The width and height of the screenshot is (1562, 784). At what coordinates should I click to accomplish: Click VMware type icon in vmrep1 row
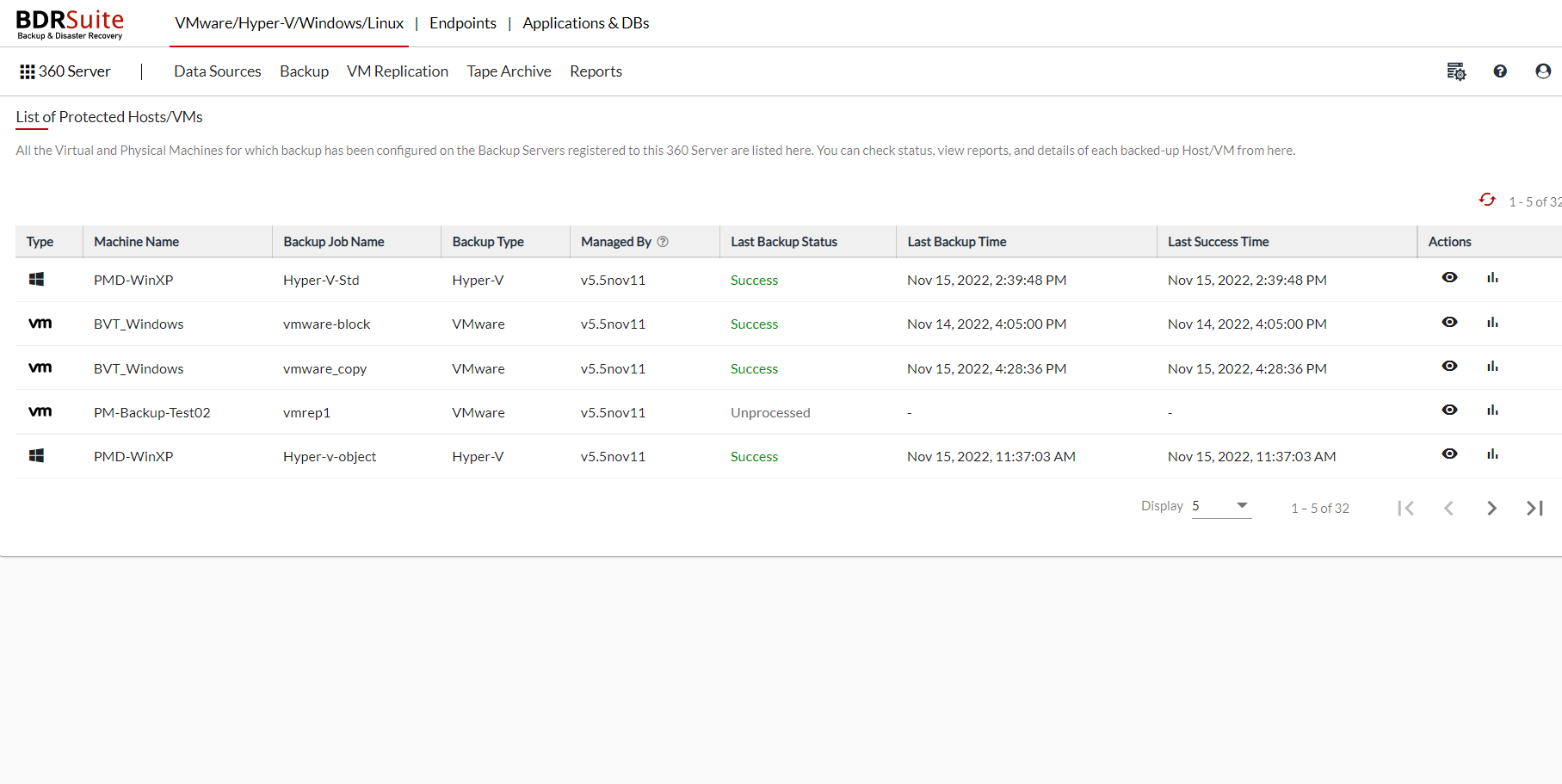click(x=40, y=411)
